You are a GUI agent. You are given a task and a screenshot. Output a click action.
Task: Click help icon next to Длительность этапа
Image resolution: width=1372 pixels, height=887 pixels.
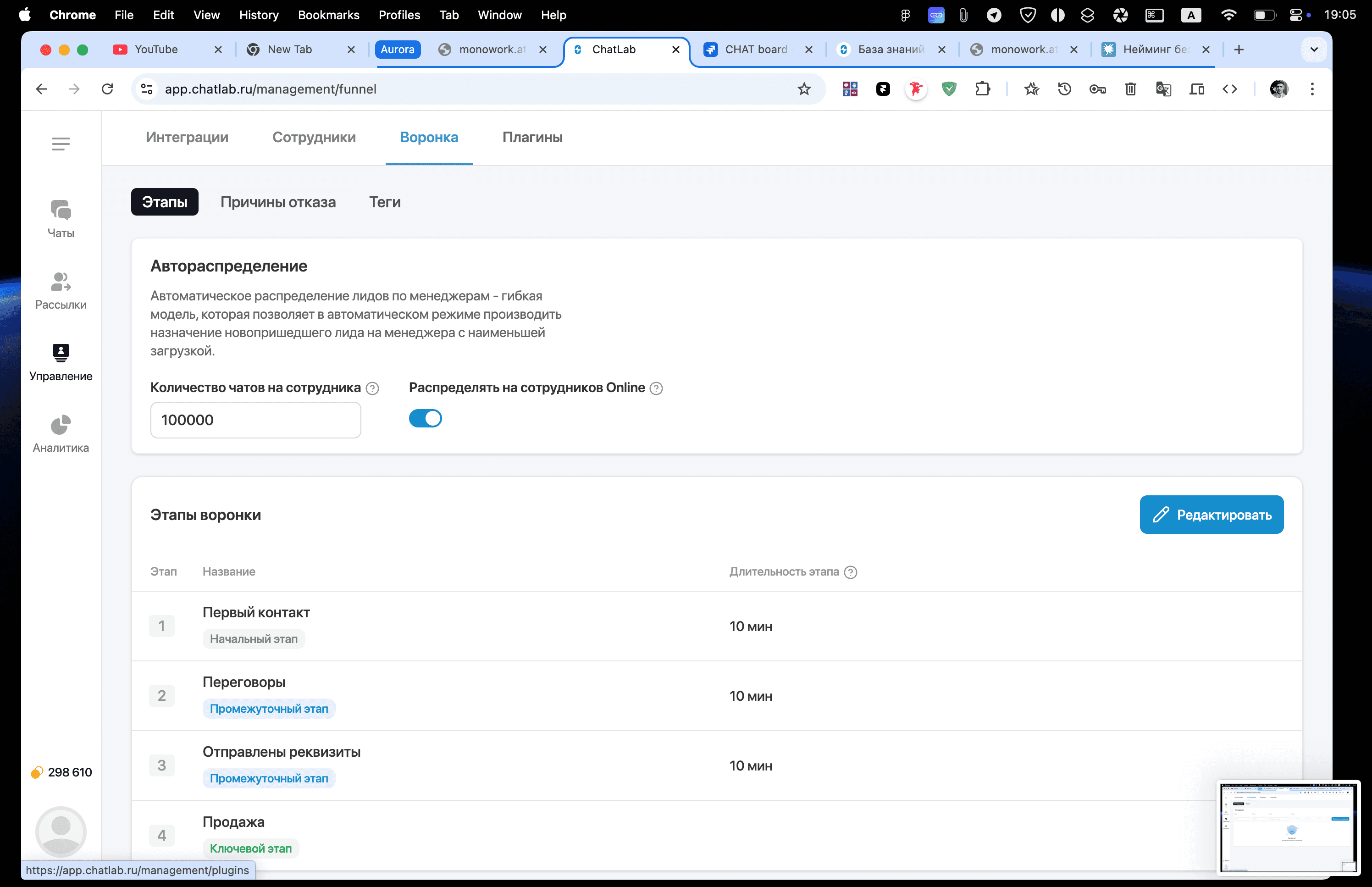(850, 572)
